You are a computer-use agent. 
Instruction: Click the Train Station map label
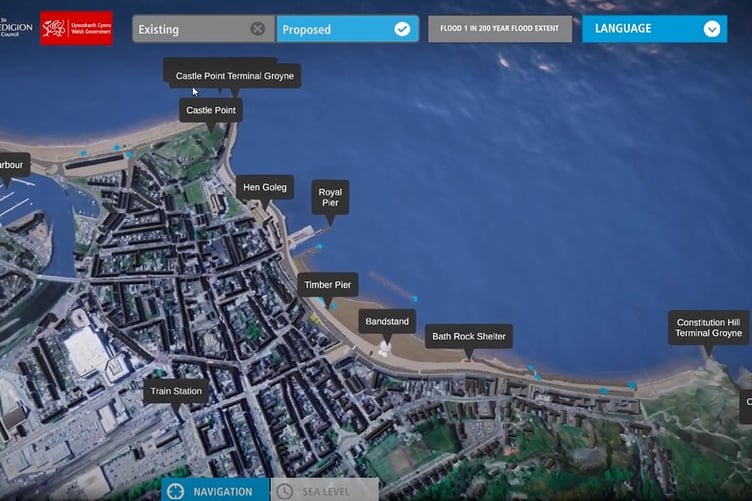(176, 392)
